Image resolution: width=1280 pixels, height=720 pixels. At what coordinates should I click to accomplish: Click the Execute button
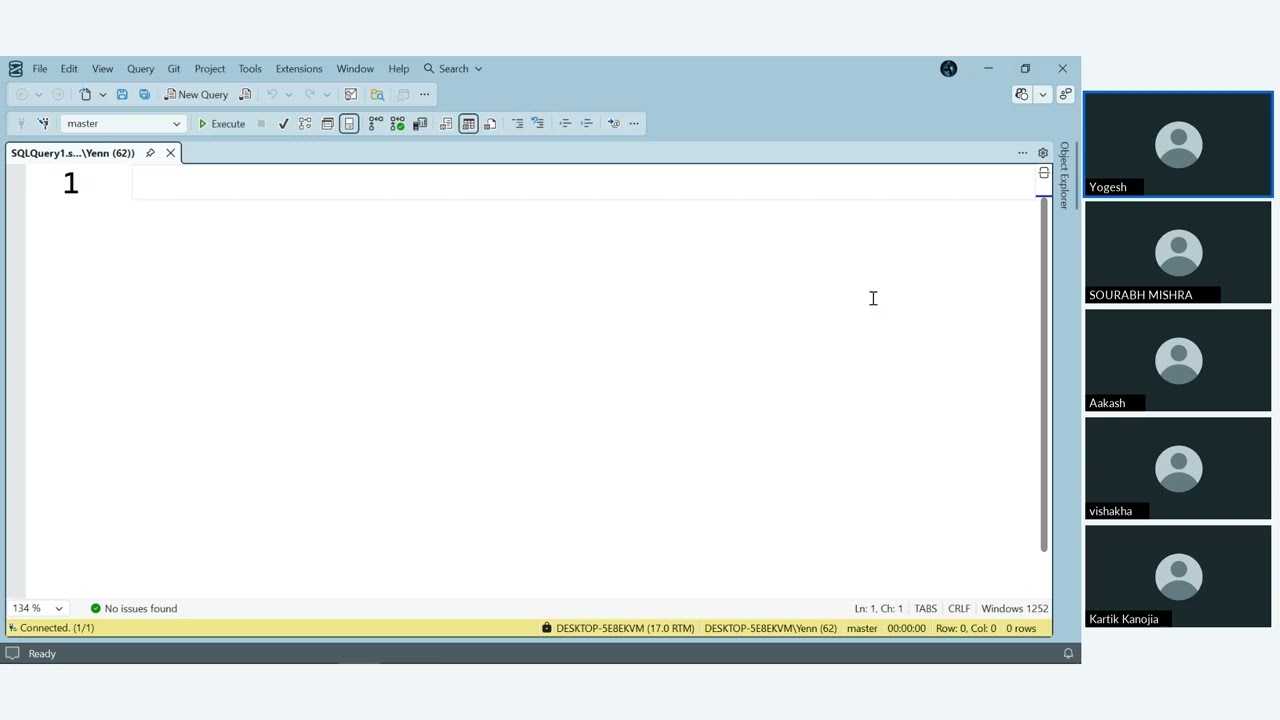(x=222, y=123)
